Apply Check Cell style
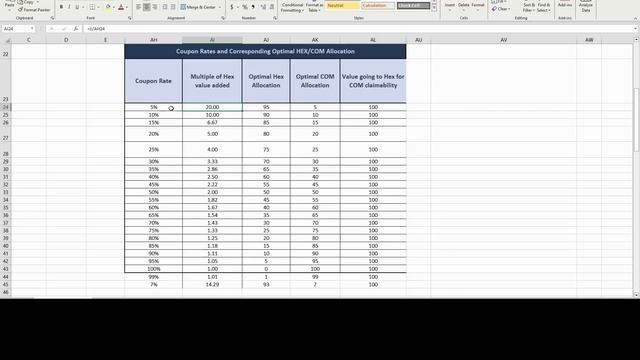 coord(413,6)
